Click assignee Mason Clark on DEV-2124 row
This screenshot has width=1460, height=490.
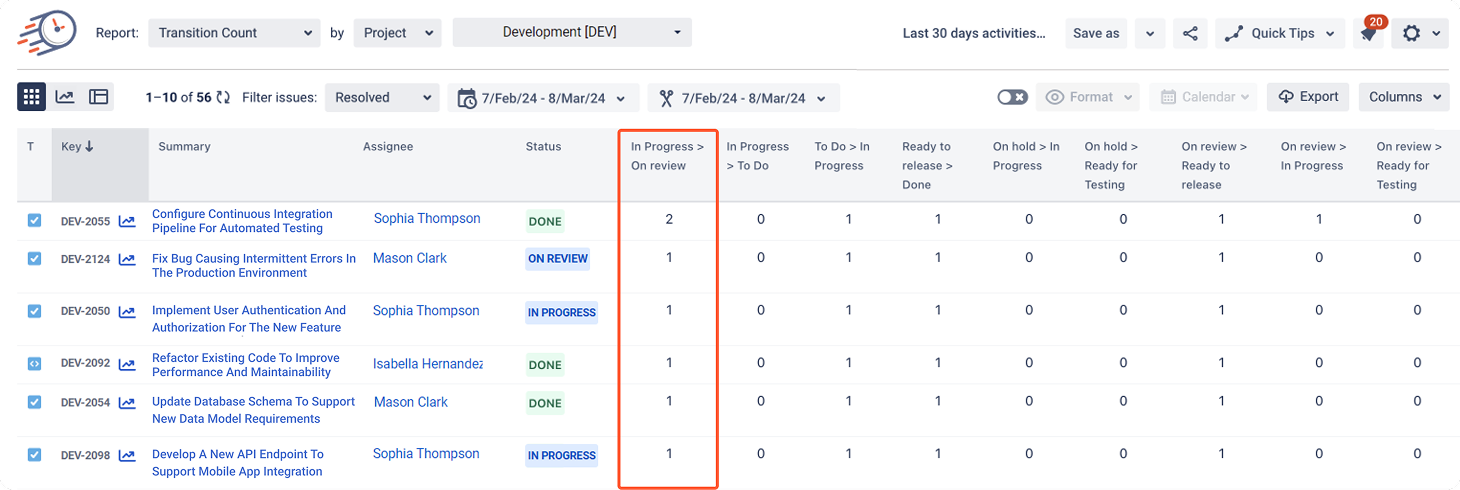coord(410,258)
